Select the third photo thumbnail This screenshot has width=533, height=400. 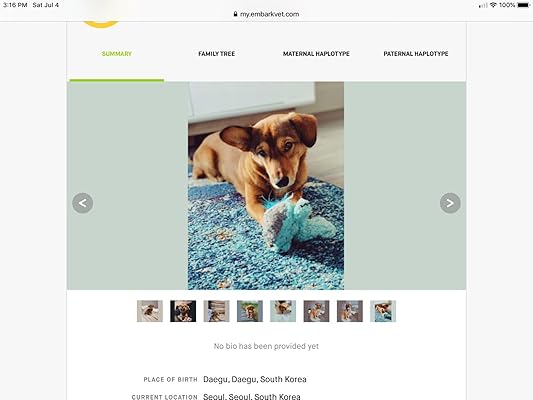tap(217, 311)
